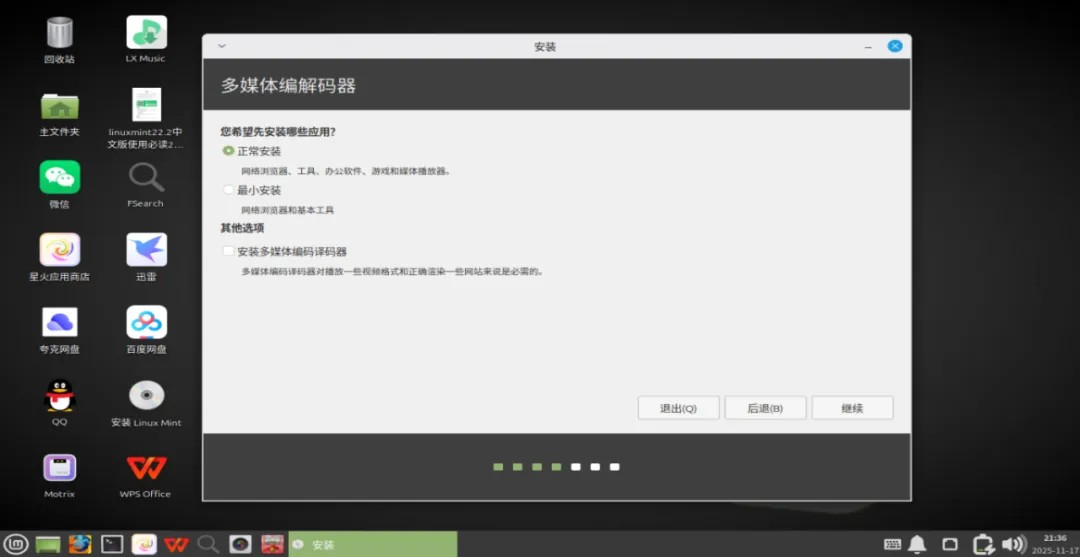Launch 迅雷 from the desktop
Viewport: 1080px width, 557px height.
click(146, 249)
